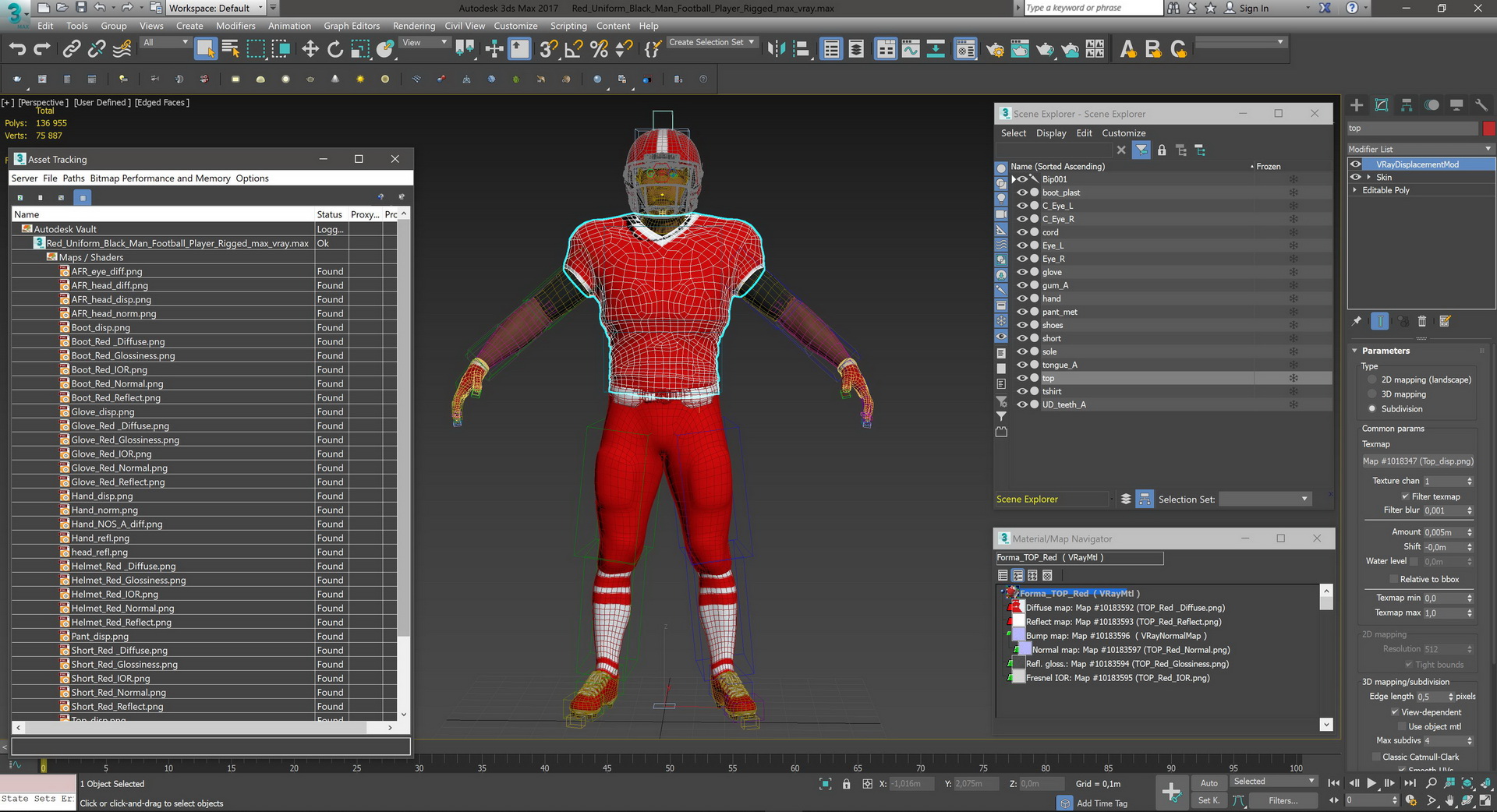Activate the Unlink Selection tool
1497x812 pixels.
click(97, 49)
